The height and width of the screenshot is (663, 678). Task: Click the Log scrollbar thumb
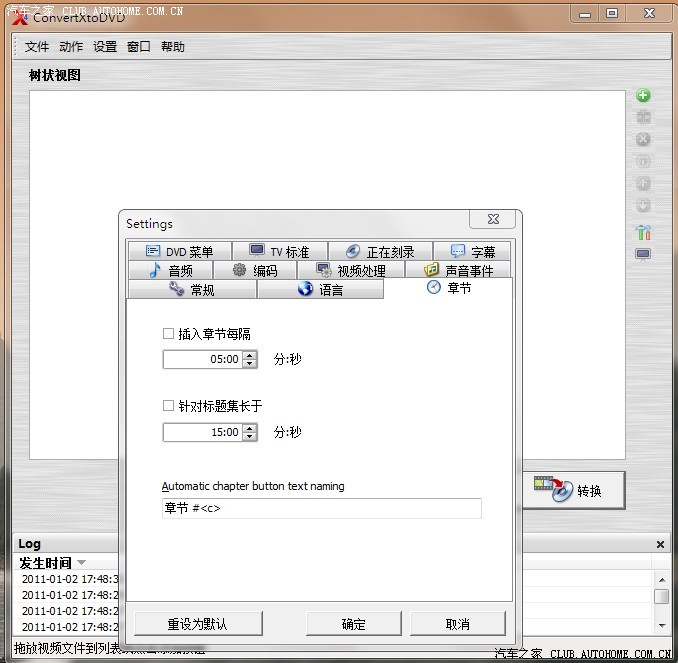pyautogui.click(x=662, y=596)
